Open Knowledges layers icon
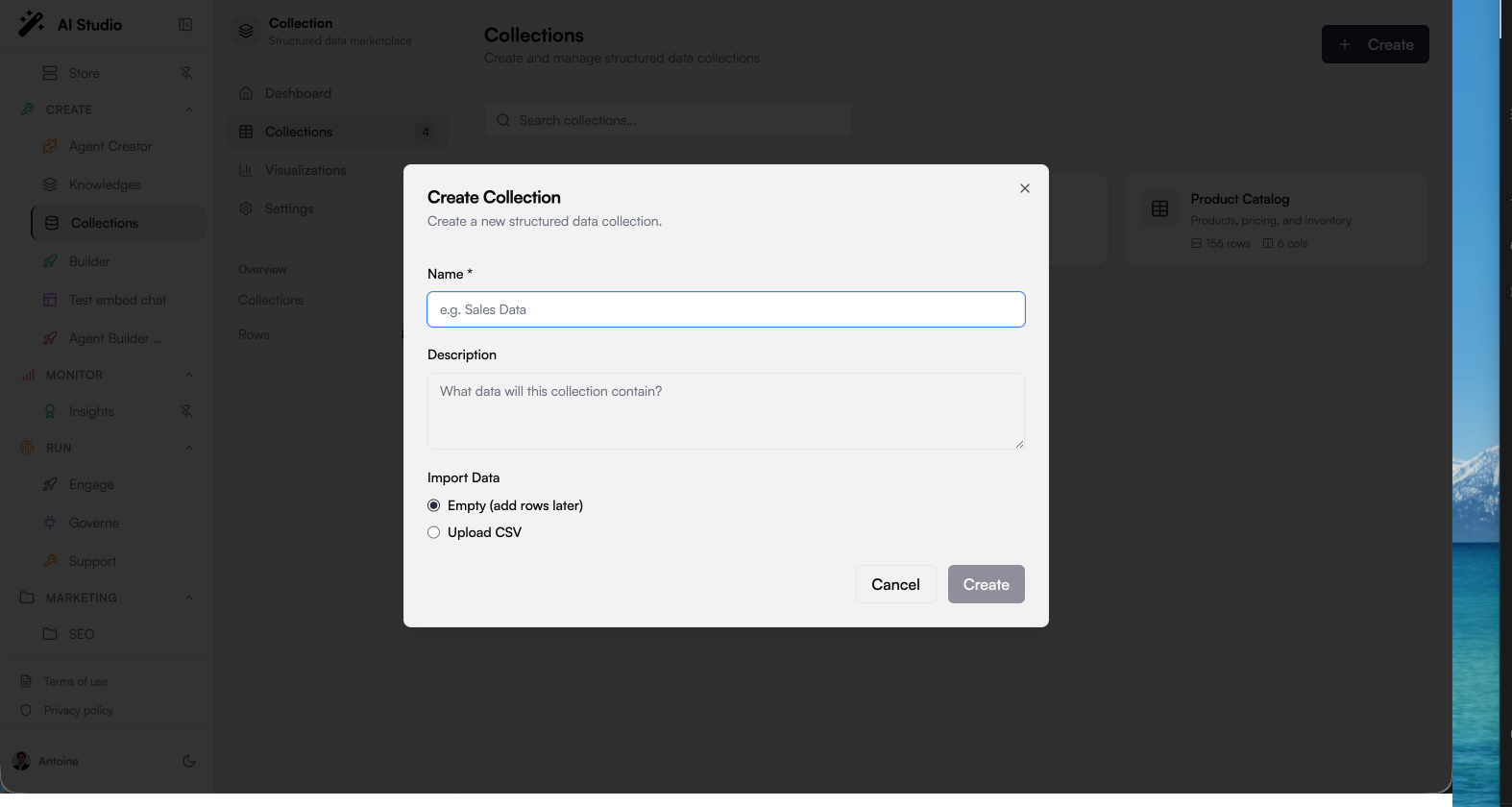 [x=50, y=184]
